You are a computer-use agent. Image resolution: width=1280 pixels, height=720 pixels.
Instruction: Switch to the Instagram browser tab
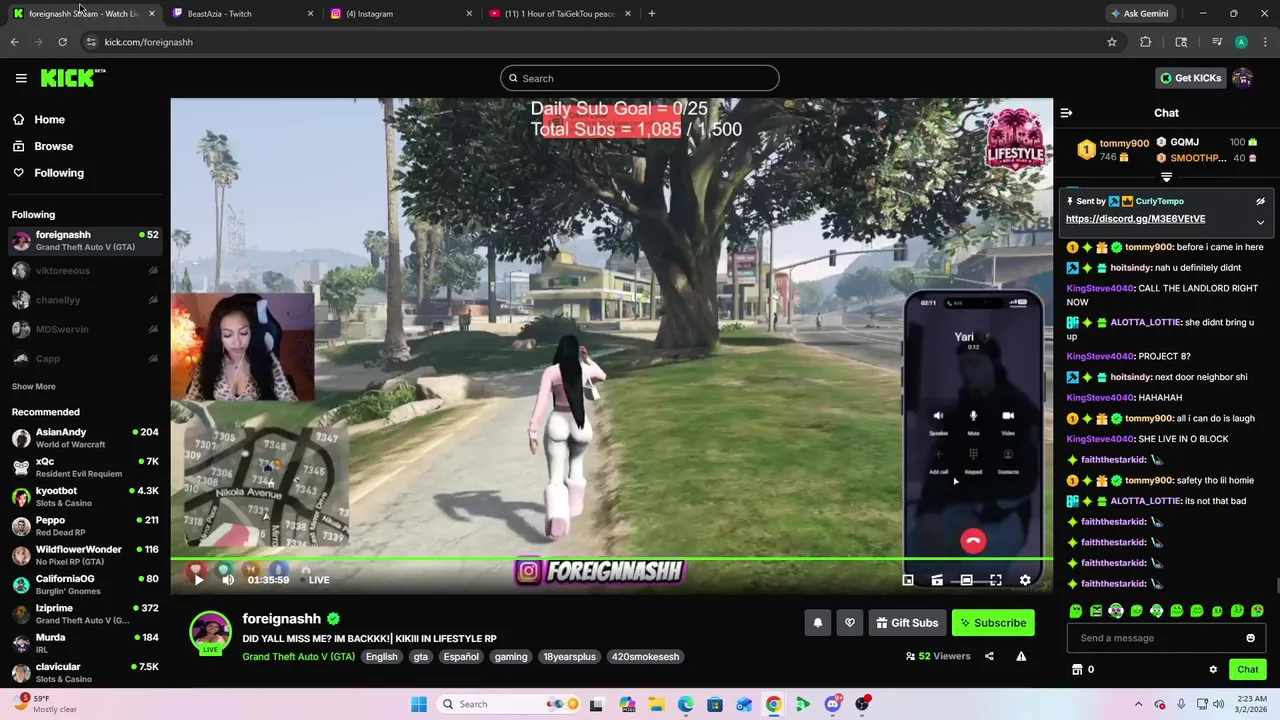click(x=400, y=14)
